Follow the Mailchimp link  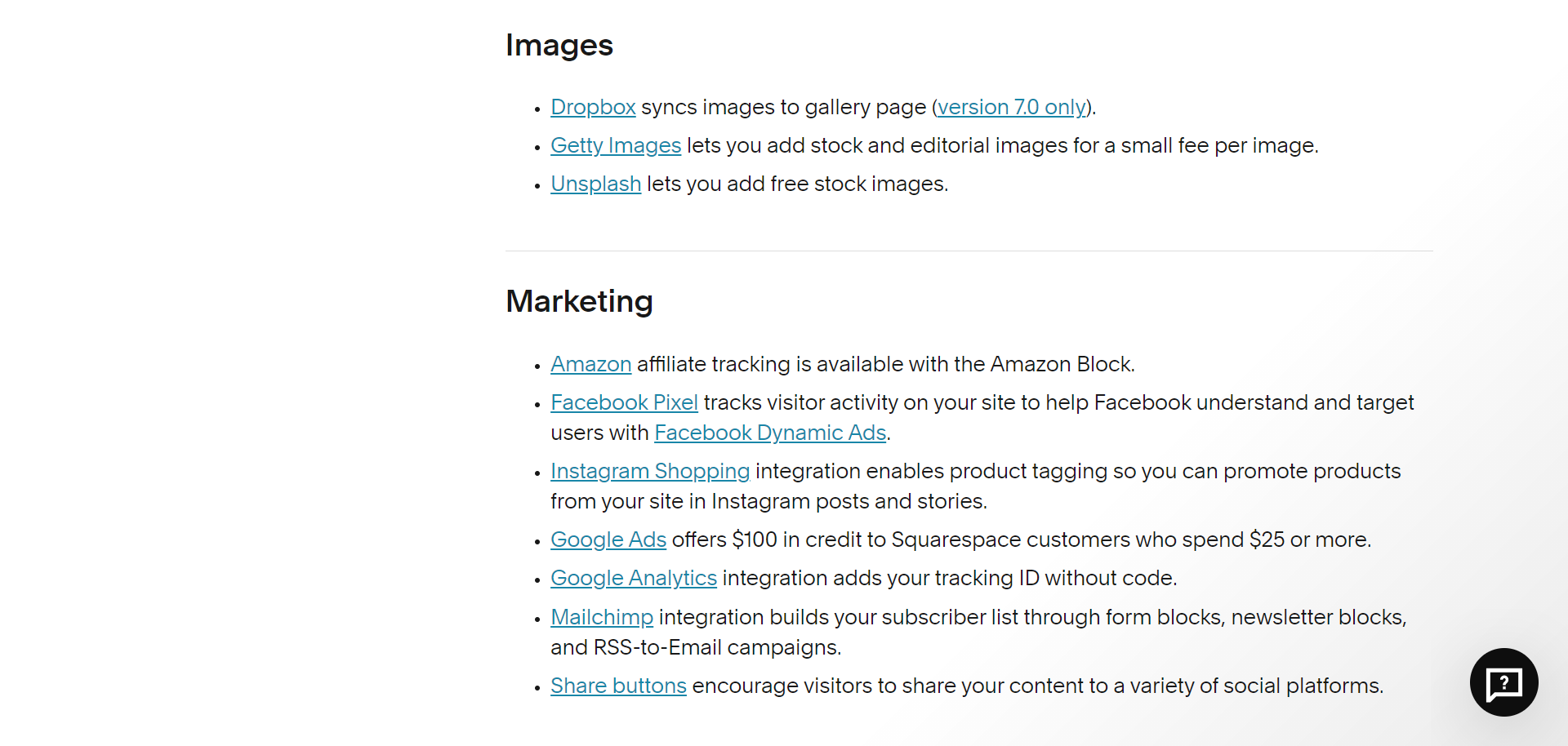(602, 617)
